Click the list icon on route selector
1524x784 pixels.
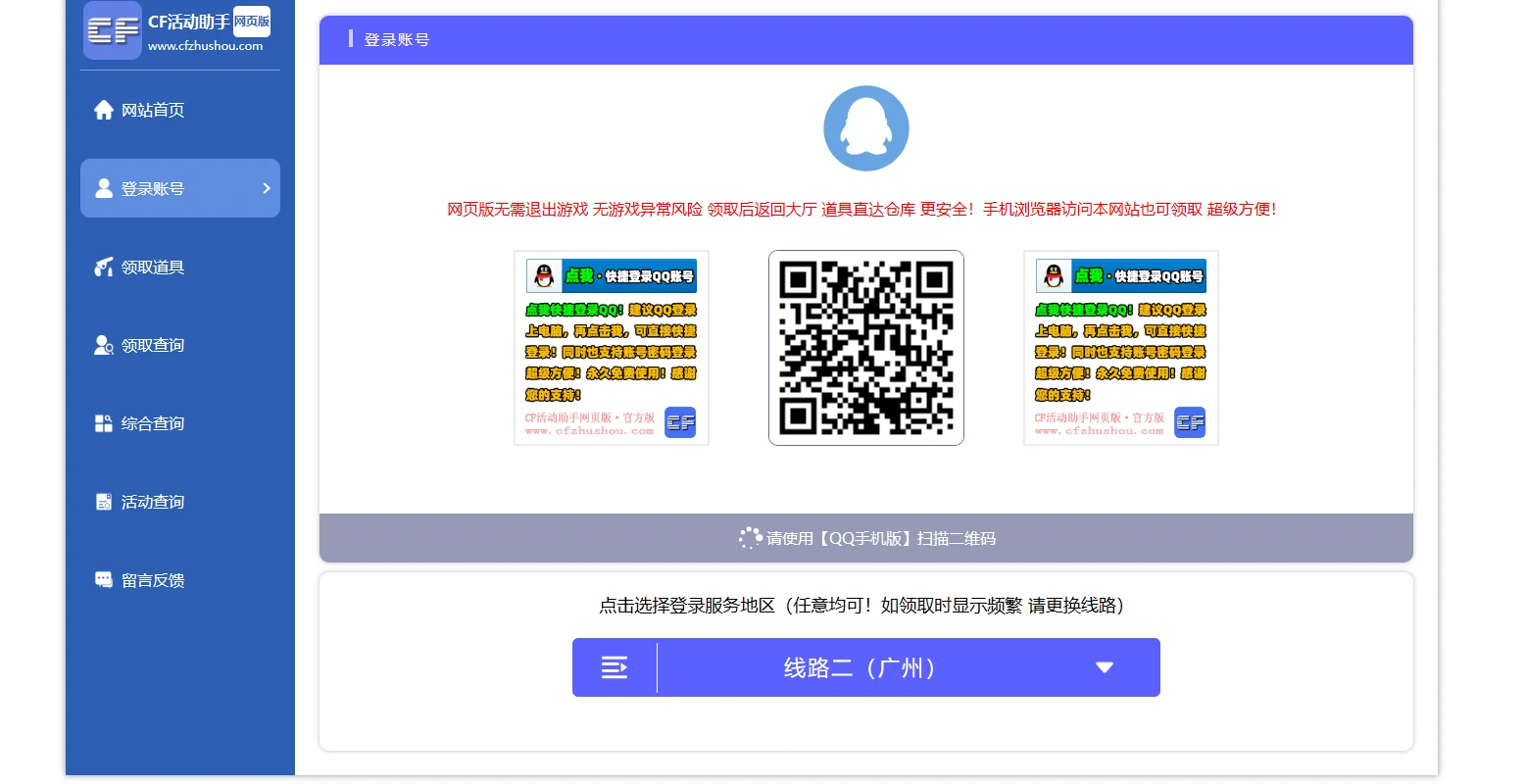tap(615, 667)
